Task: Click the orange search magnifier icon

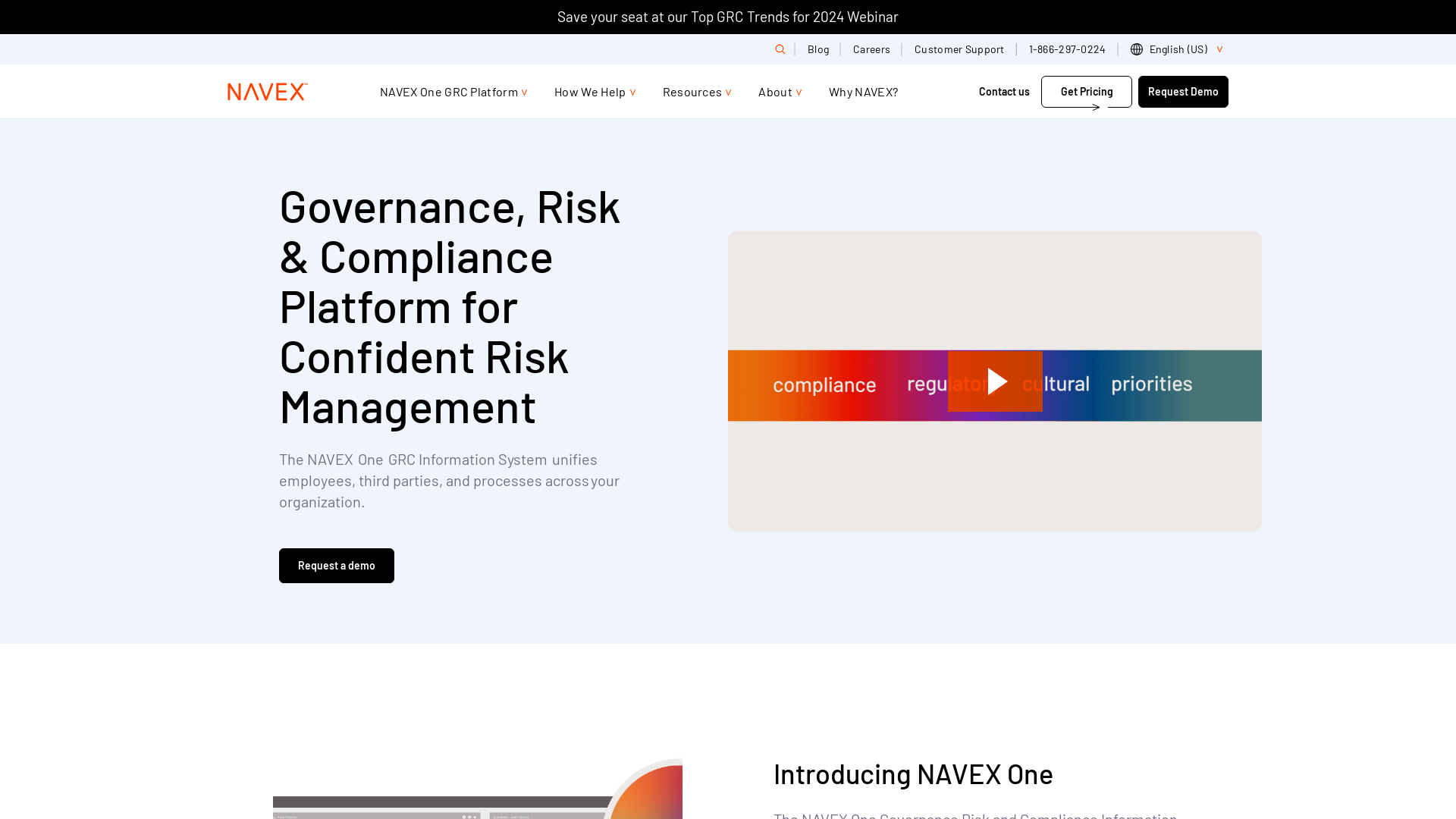Action: coord(780,49)
